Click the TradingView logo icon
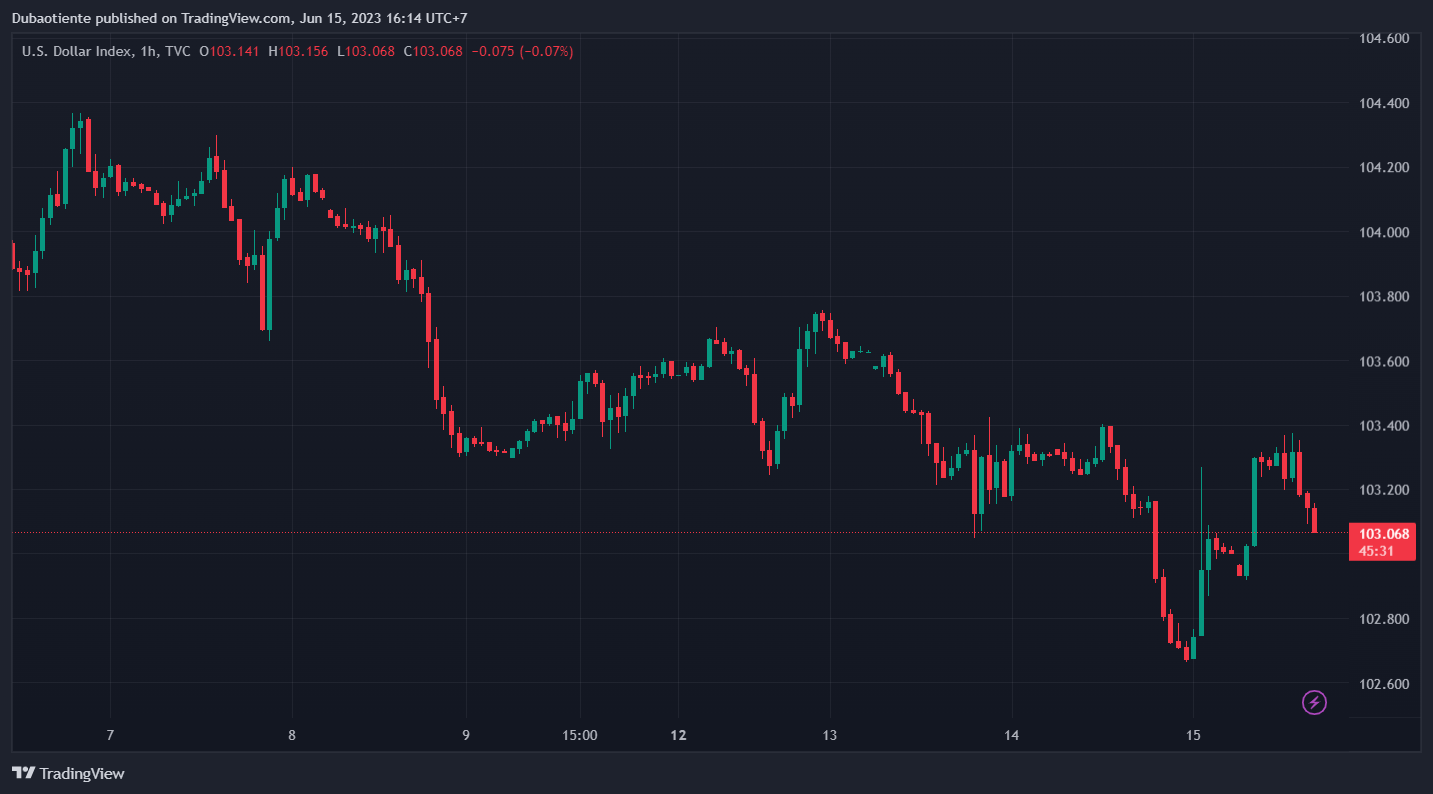The image size is (1433, 794). [24, 773]
